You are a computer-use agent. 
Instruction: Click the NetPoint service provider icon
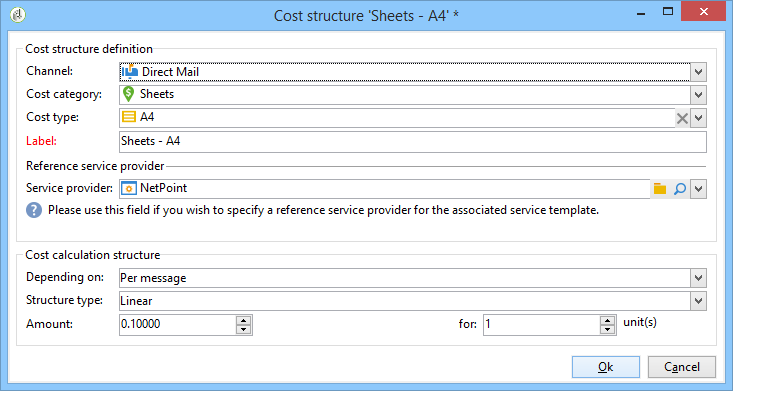click(x=128, y=188)
